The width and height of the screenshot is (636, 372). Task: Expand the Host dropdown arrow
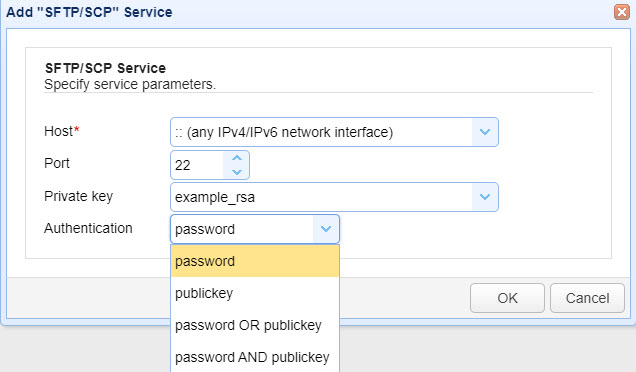(x=485, y=132)
